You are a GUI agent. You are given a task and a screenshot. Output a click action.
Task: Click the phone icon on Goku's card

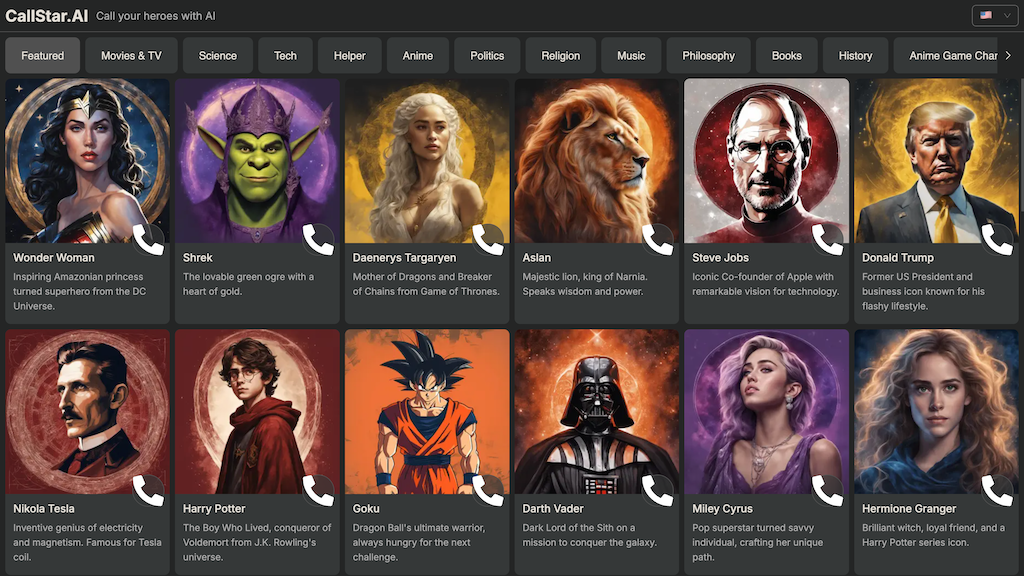coord(488,490)
